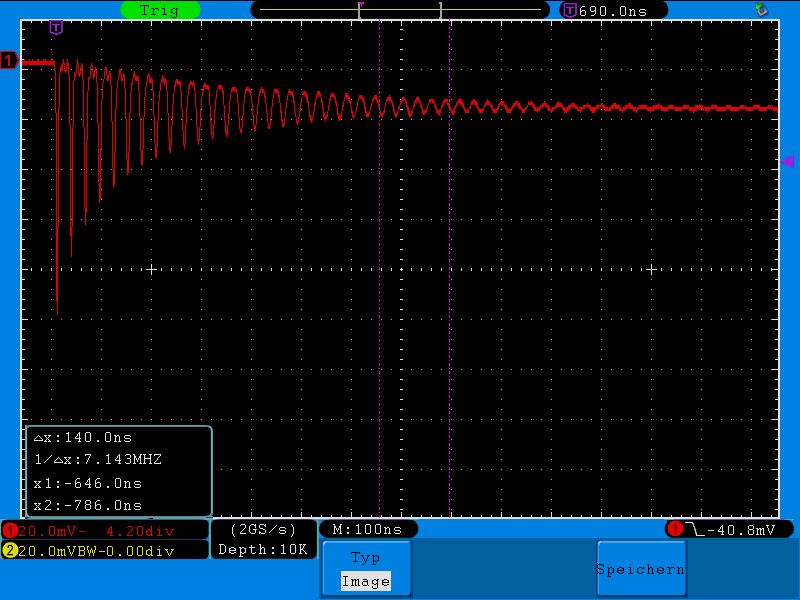Click the highlighted Image type value
800x600 pixels.
(365, 581)
